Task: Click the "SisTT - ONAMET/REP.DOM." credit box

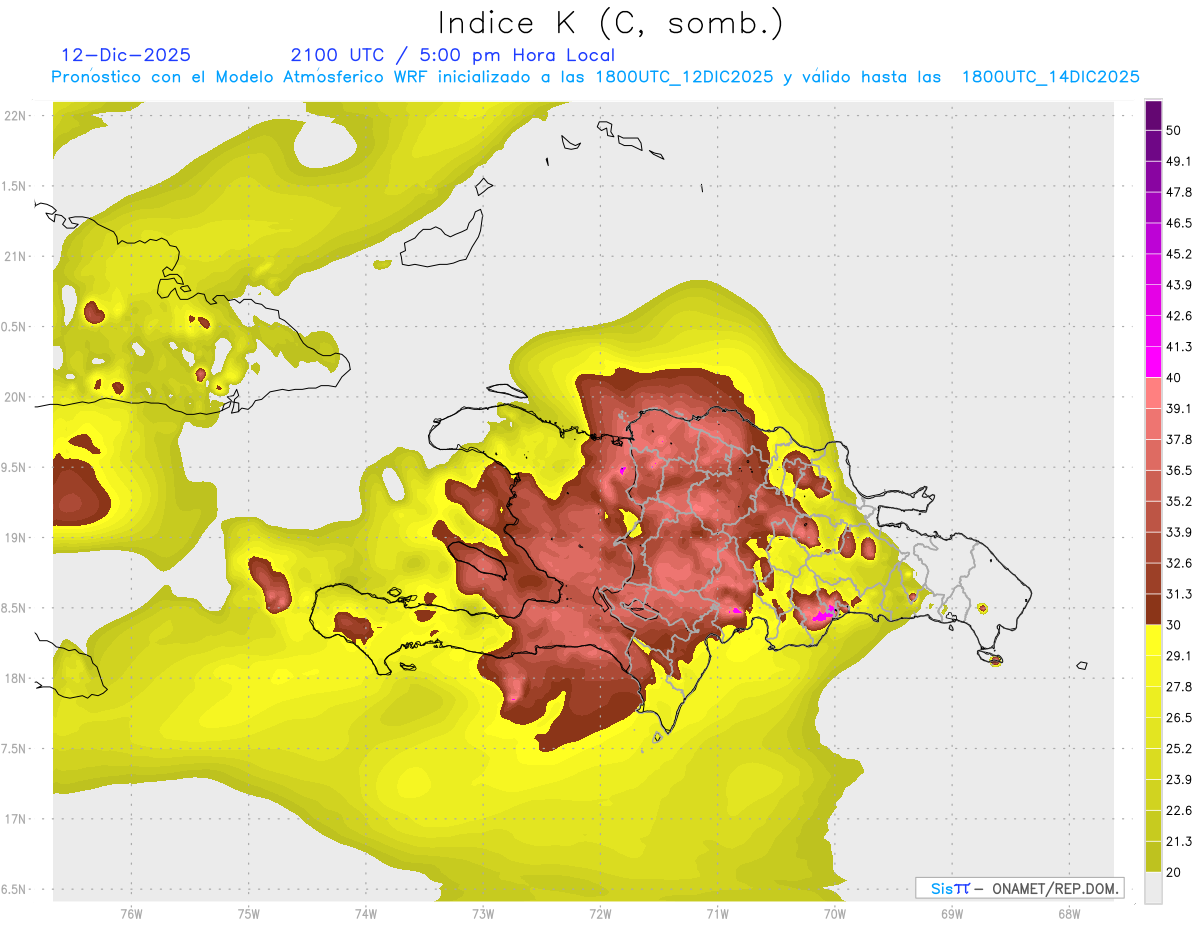Action: point(1019,888)
